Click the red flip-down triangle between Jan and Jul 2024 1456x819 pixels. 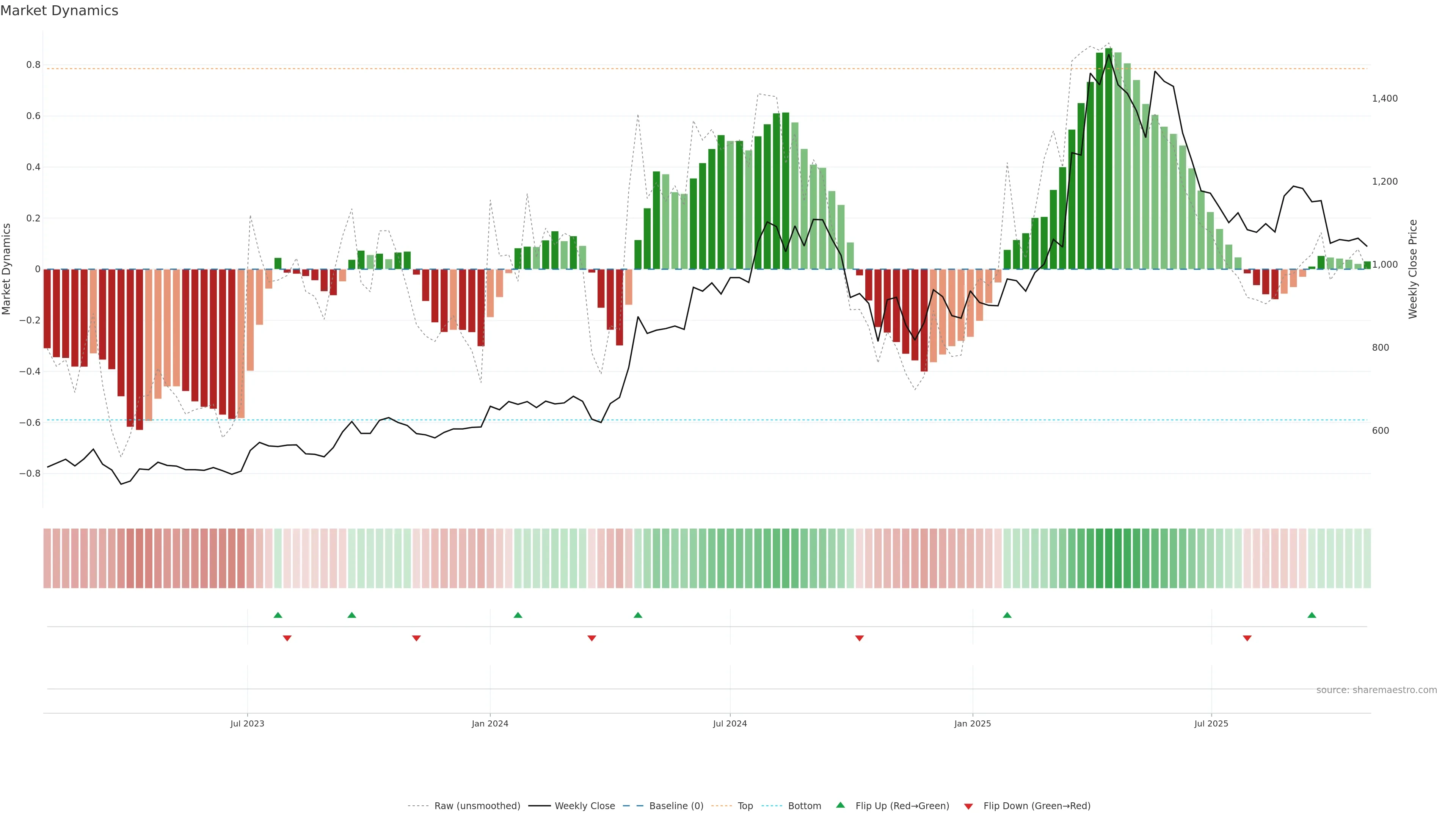click(592, 638)
